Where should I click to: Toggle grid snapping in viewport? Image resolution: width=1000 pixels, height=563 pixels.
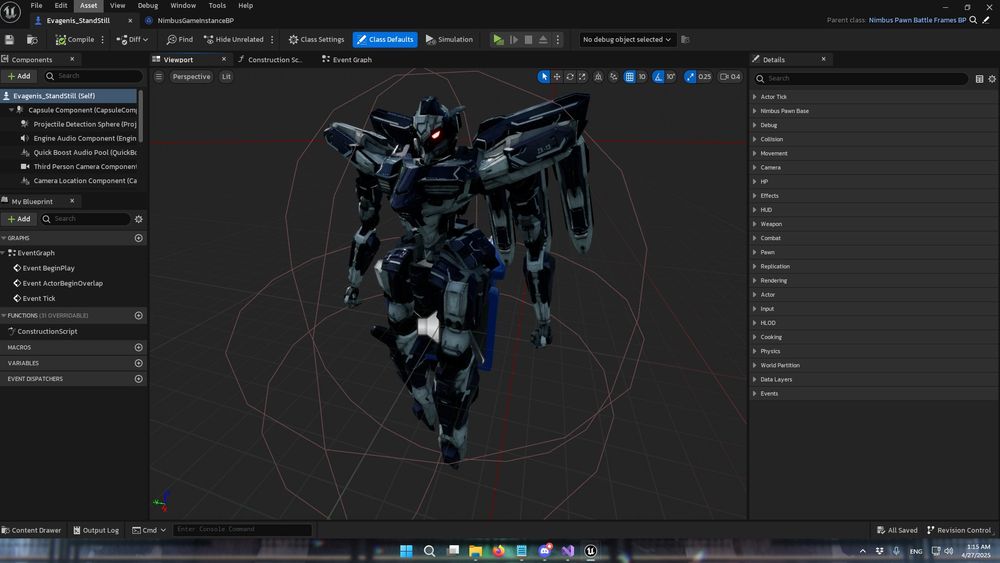[x=629, y=77]
